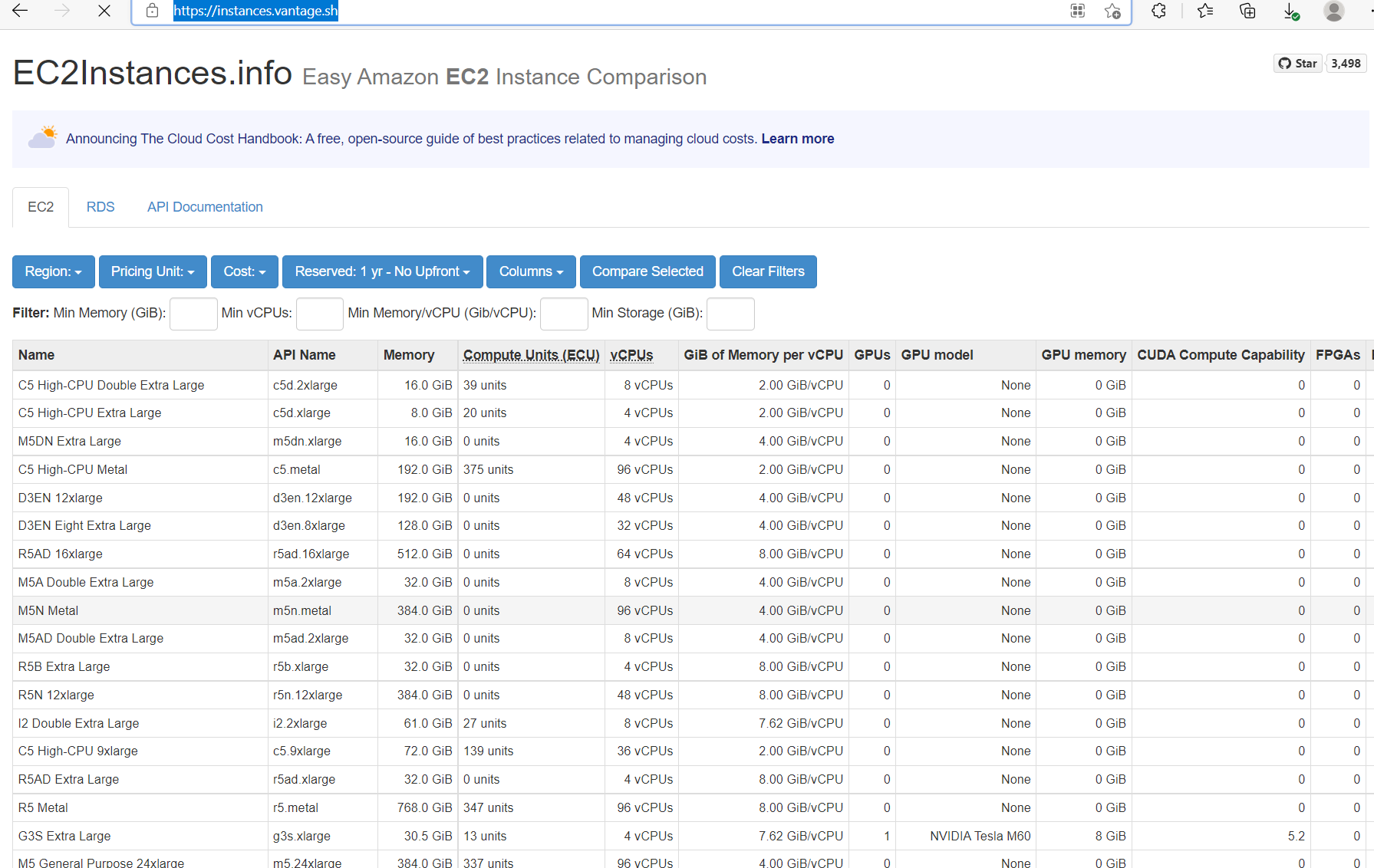Viewport: 1374px width, 868px height.
Task: Sort by the Memory column header
Action: (x=417, y=355)
